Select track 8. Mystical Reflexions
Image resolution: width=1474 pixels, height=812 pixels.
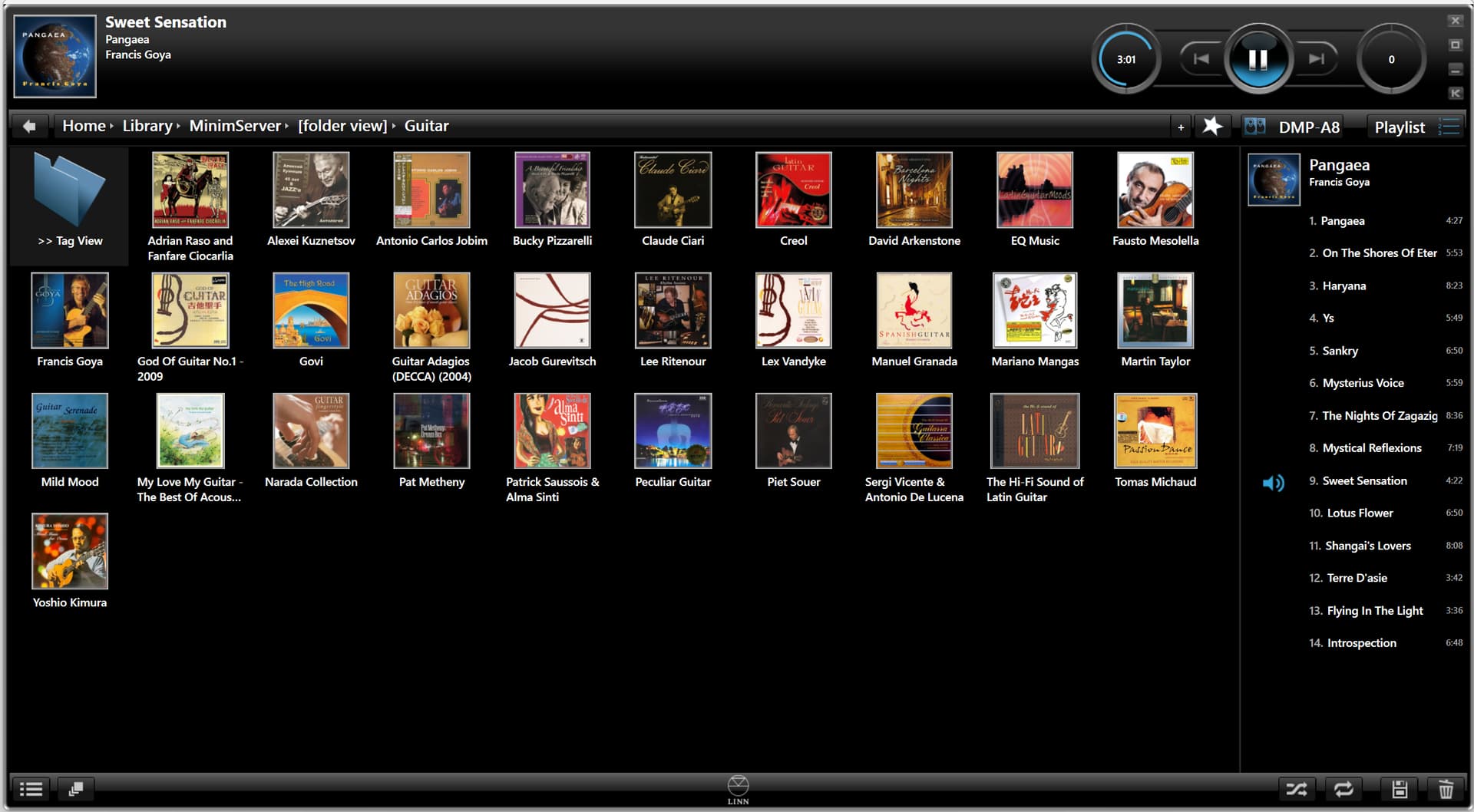pyautogui.click(x=1356, y=448)
